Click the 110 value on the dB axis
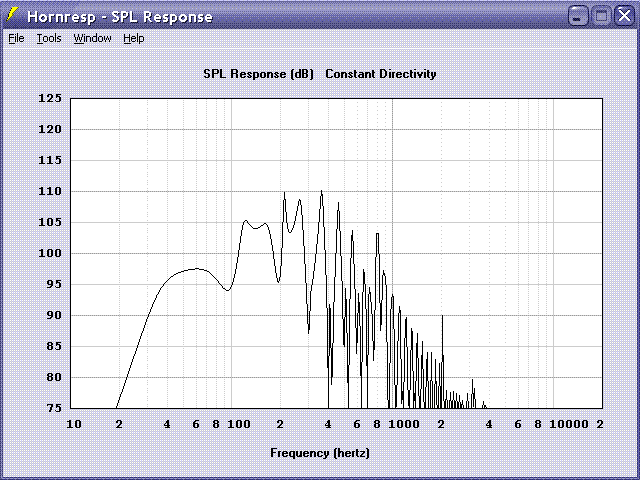 [x=50, y=191]
